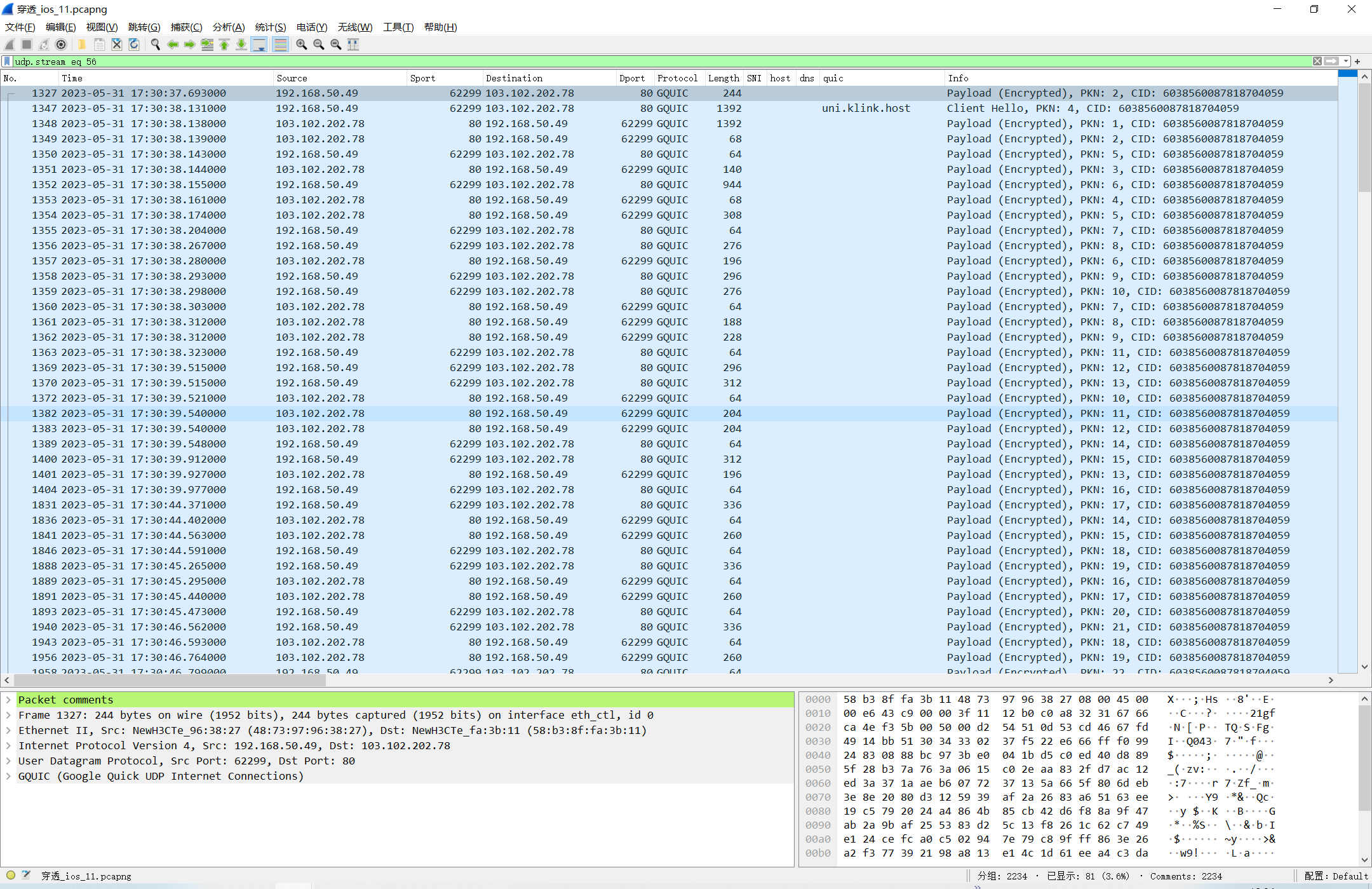The image size is (1372, 889).
Task: Open capture options gear icon
Action: click(x=61, y=44)
